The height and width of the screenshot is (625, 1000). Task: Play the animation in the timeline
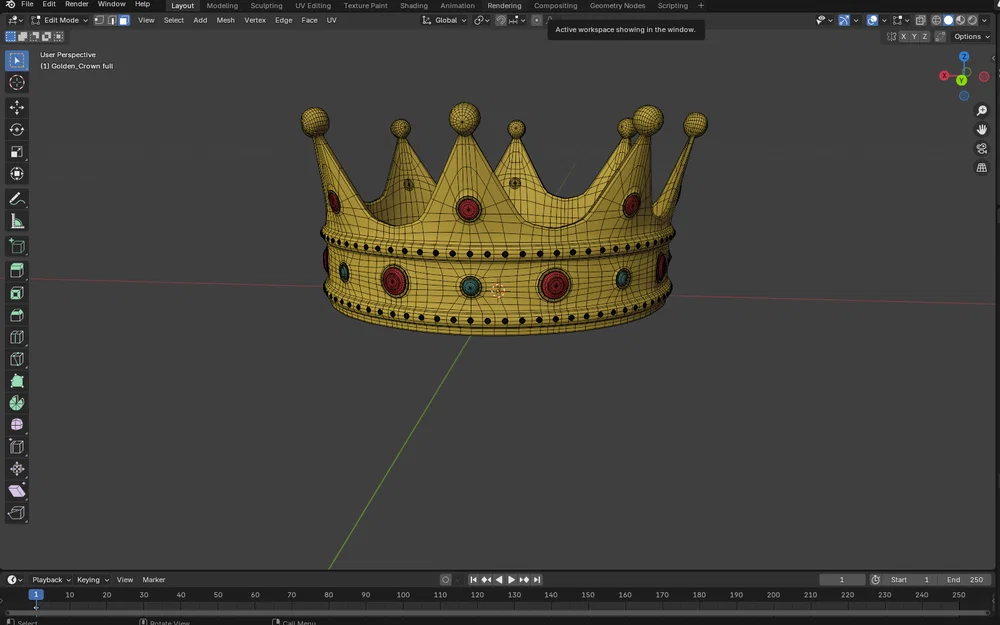510,578
